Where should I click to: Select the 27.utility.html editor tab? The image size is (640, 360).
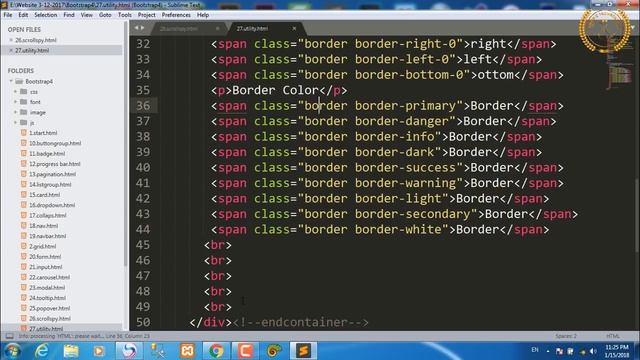[x=253, y=29]
